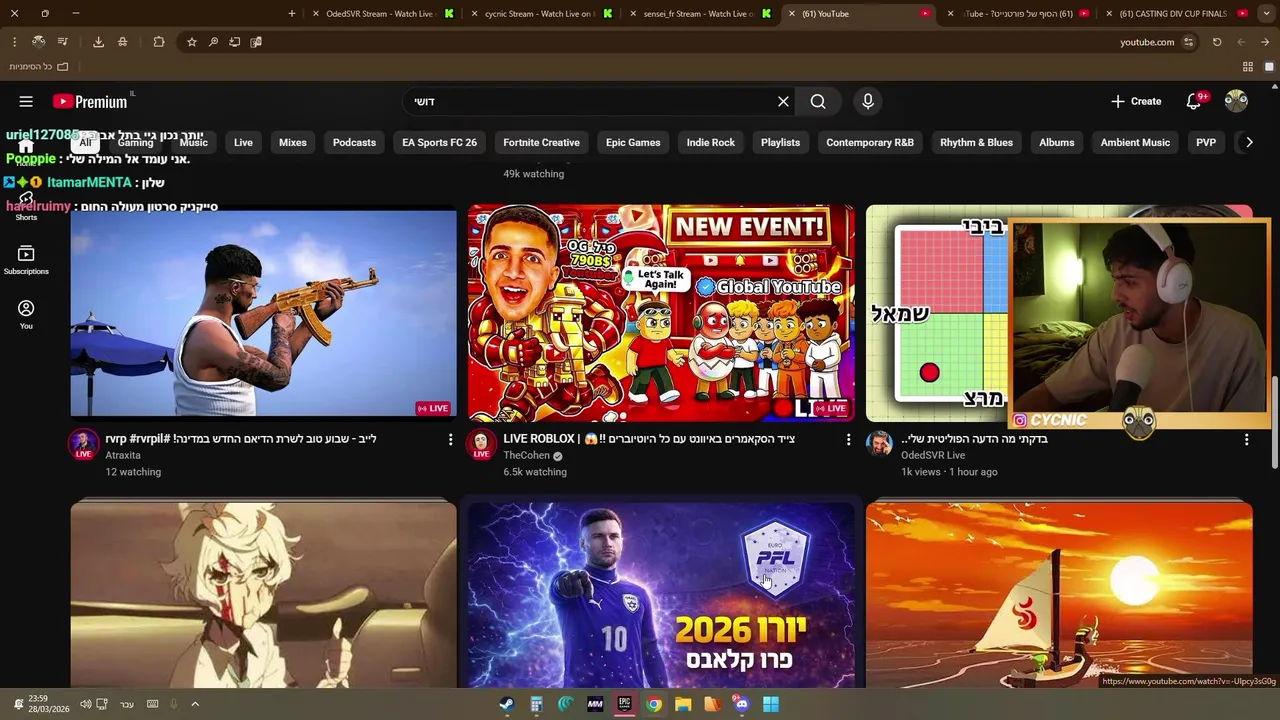Image resolution: width=1280 pixels, height=720 pixels.
Task: Open Steam from the taskbar
Action: (507, 704)
